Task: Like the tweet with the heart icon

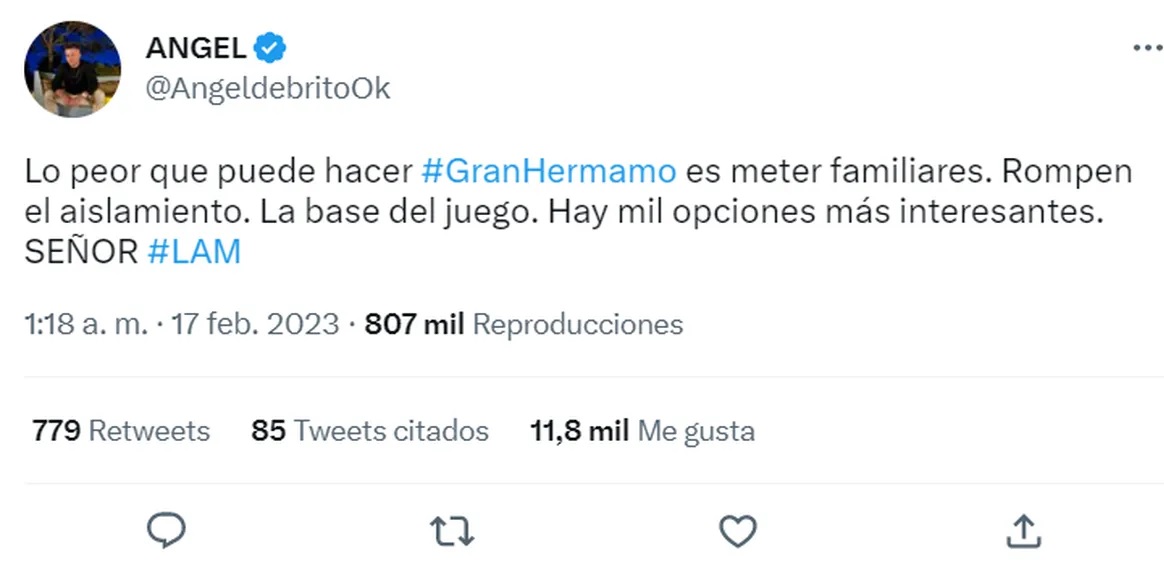Action: (x=738, y=531)
